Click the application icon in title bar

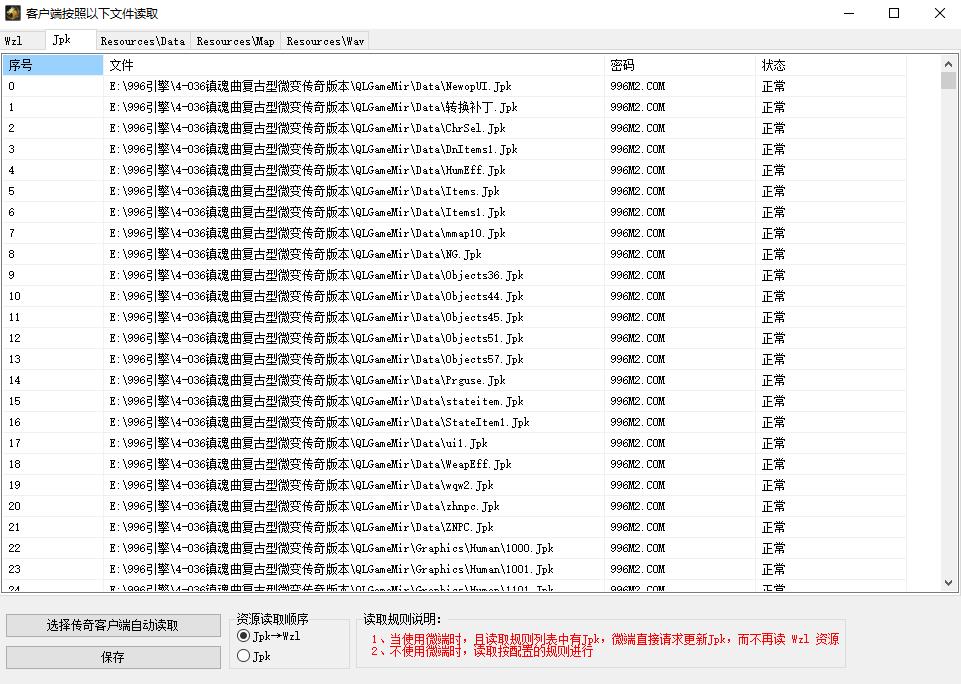[13, 13]
